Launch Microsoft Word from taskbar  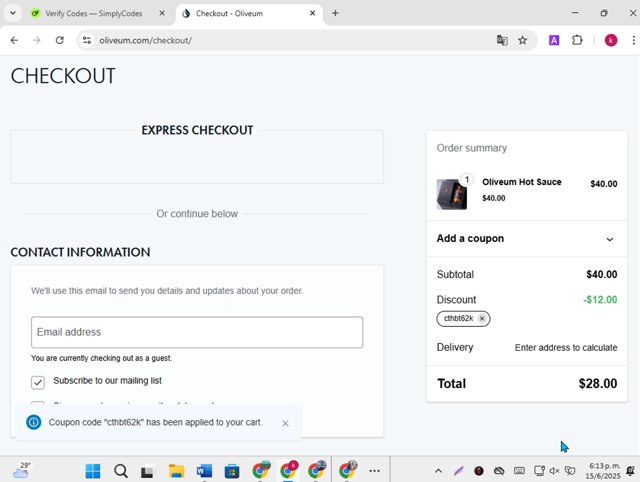pos(204,471)
